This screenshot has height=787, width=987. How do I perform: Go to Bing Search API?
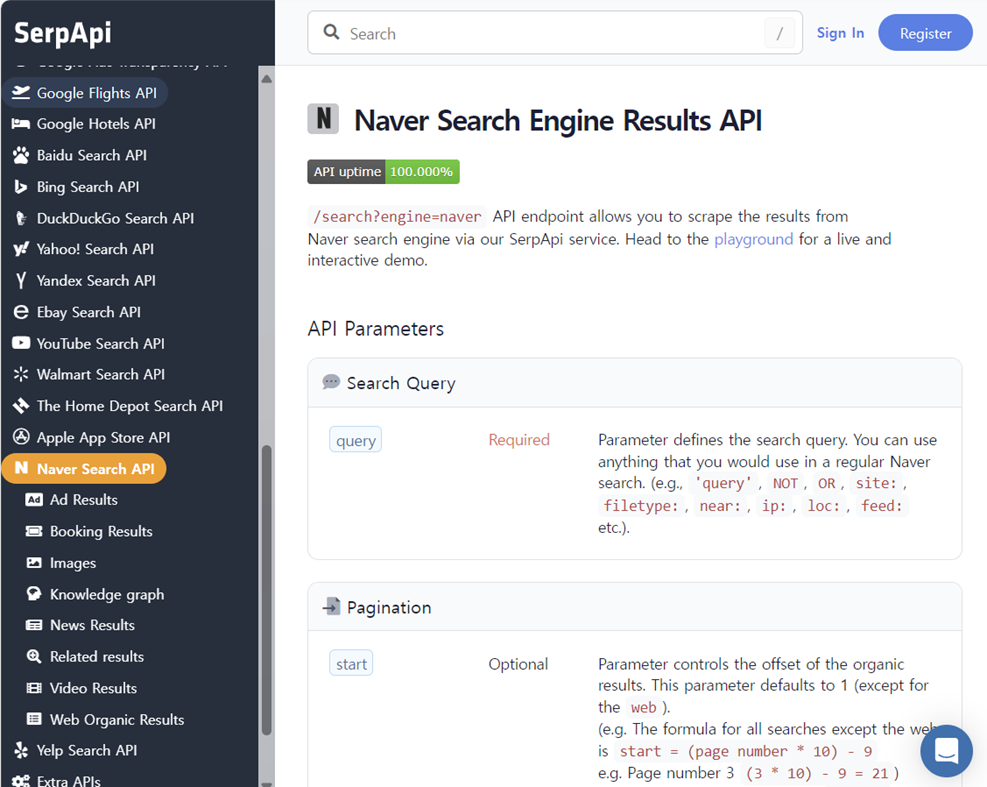tap(88, 187)
